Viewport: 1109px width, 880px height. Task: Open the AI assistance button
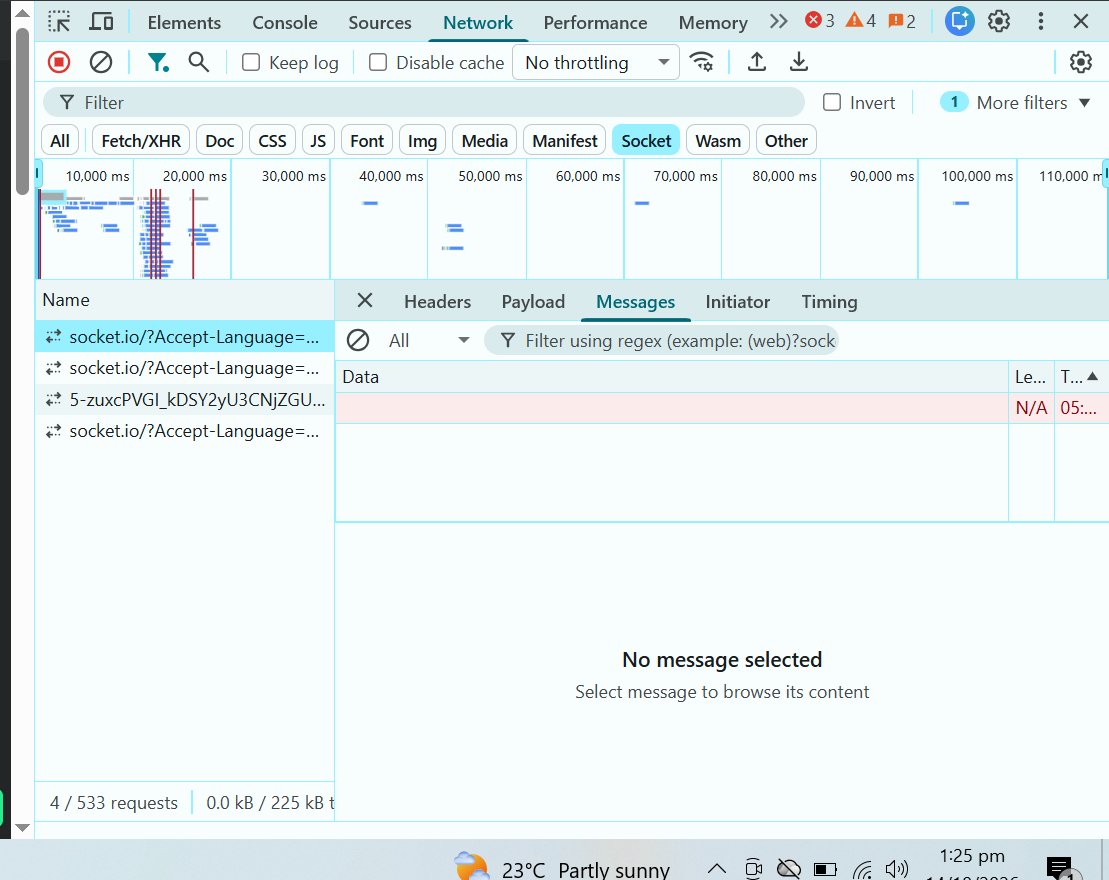point(960,22)
